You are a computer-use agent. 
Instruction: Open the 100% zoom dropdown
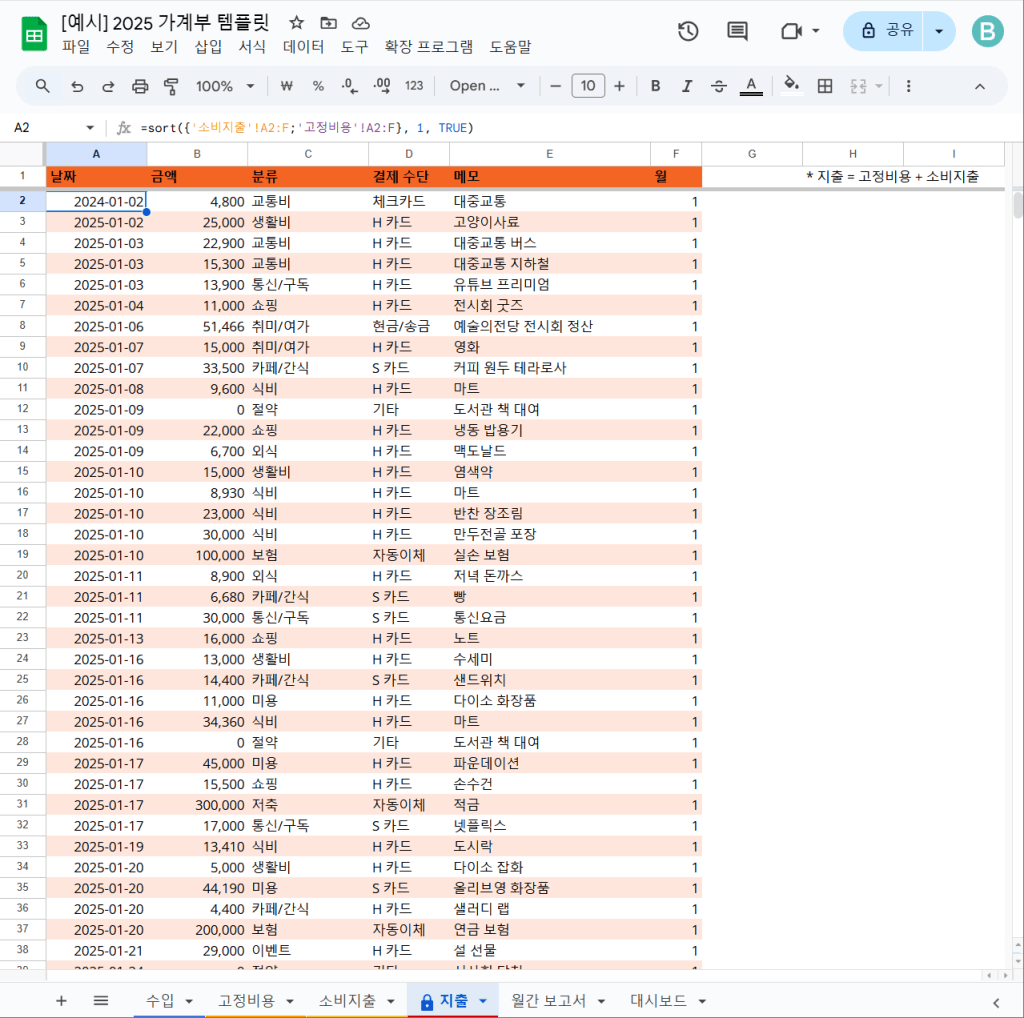tap(225, 86)
